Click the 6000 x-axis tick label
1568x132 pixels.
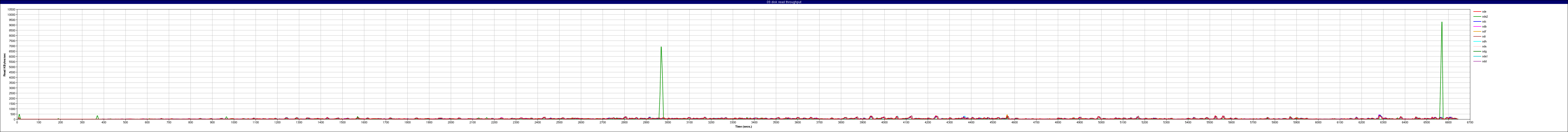point(1318,122)
